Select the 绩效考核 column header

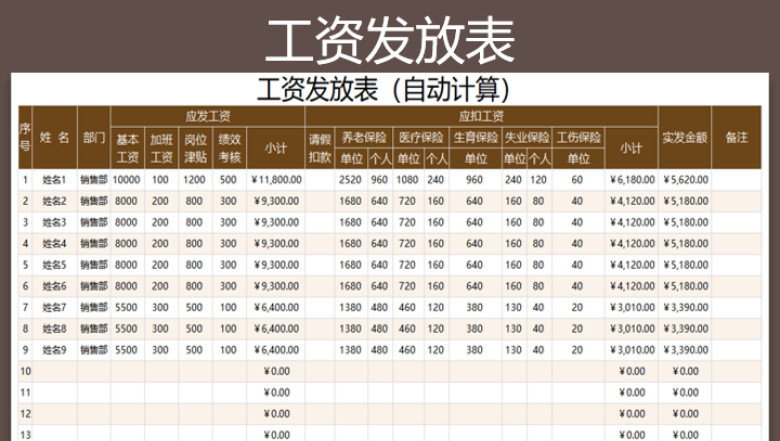(229, 148)
